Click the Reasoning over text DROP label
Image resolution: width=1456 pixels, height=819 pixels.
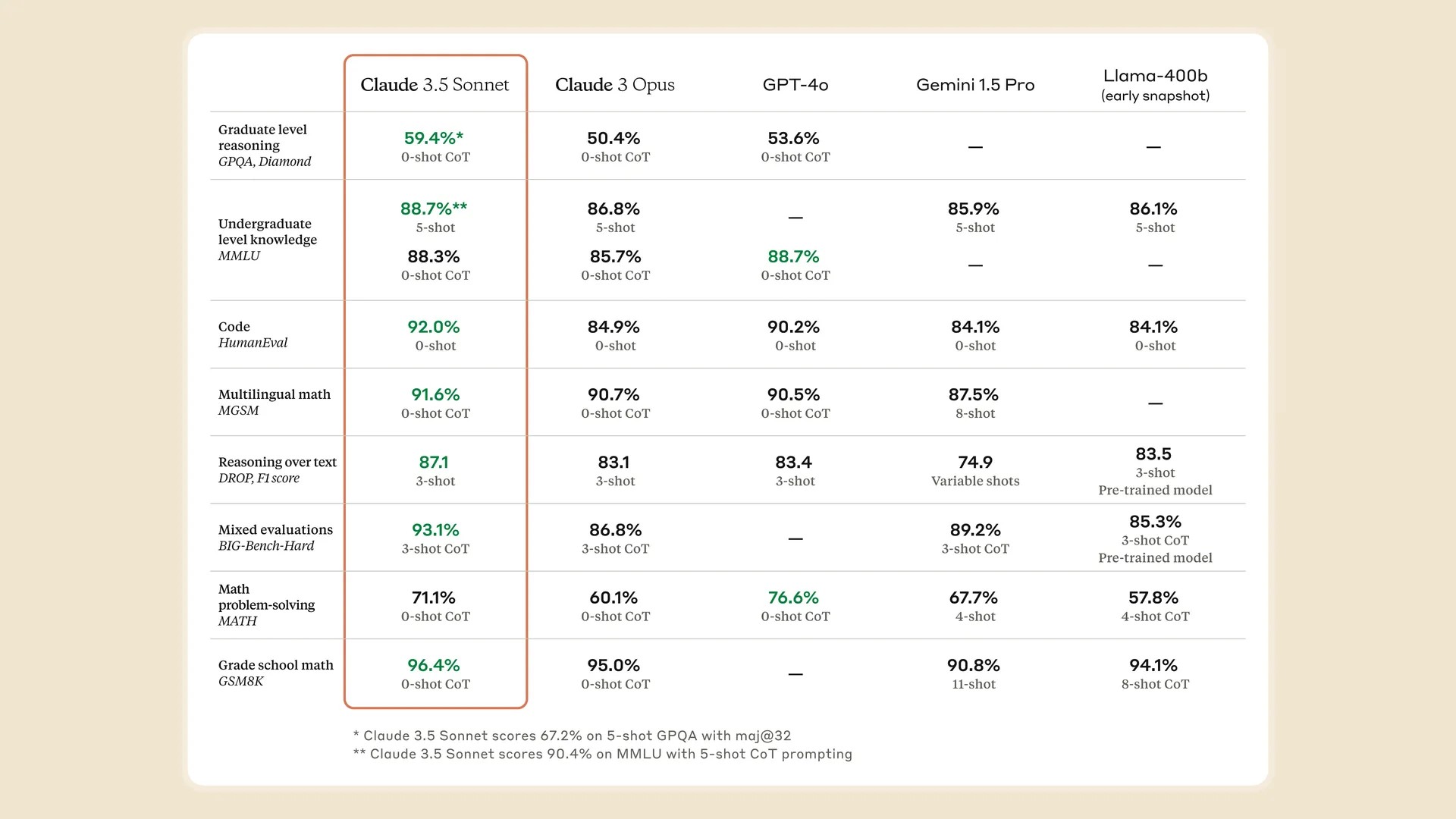tap(277, 469)
